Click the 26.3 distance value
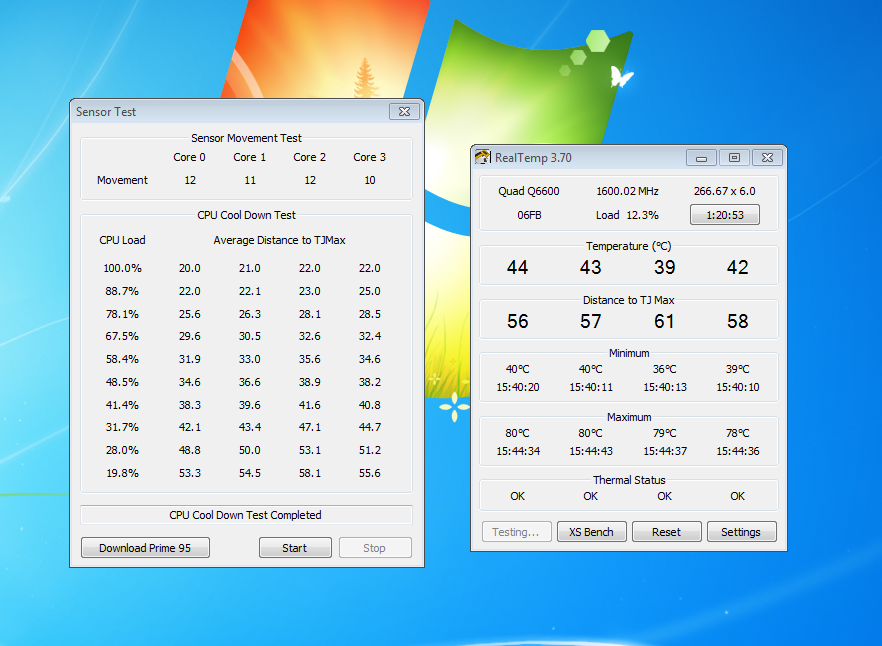The width and height of the screenshot is (882, 646). click(250, 314)
